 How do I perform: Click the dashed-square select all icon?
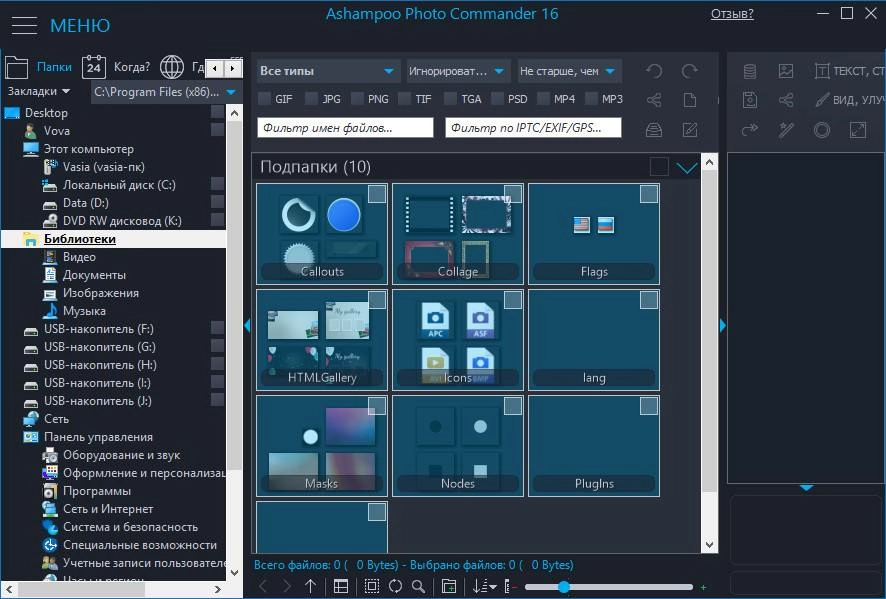[372, 587]
